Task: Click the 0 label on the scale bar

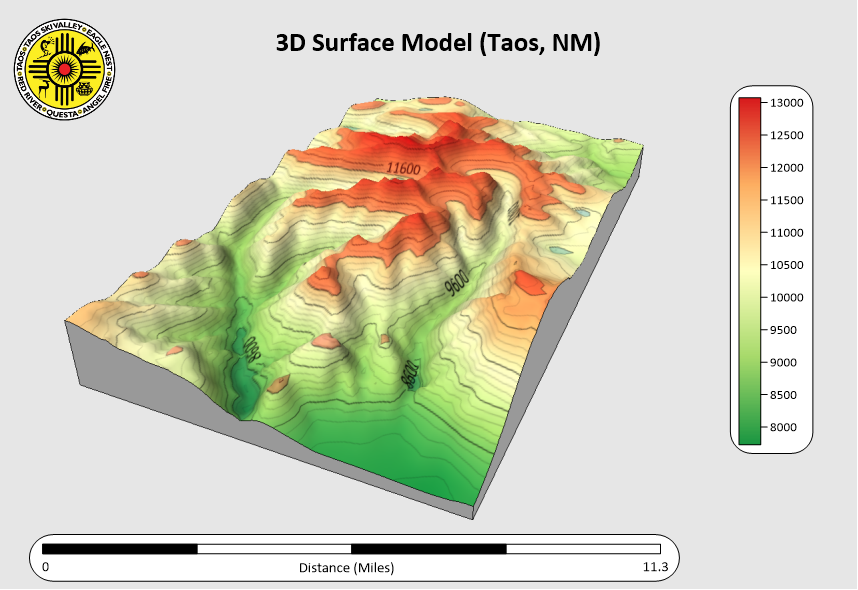Action: click(x=45, y=568)
